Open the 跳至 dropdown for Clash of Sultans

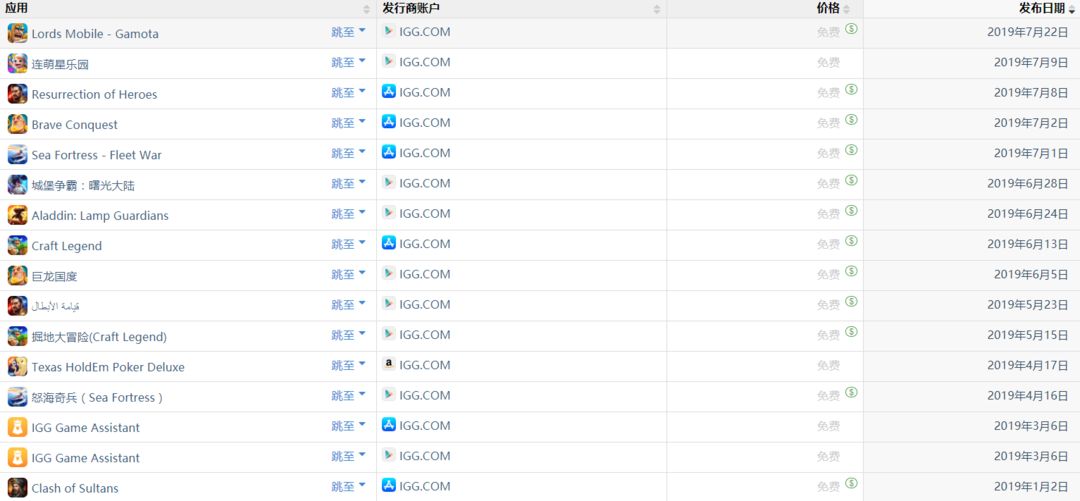pos(349,487)
